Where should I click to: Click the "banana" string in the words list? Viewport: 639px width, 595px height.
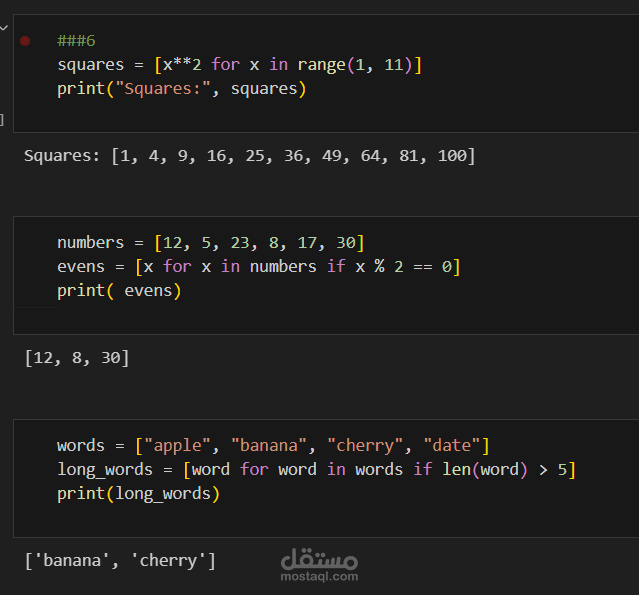click(x=269, y=445)
